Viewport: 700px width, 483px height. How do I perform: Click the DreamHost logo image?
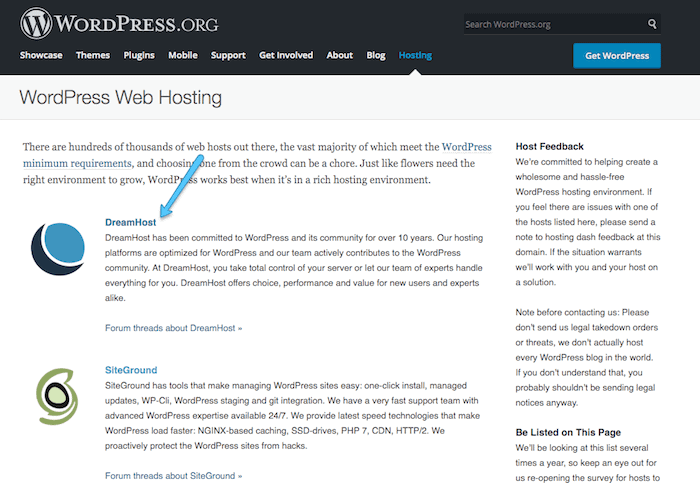(x=58, y=249)
